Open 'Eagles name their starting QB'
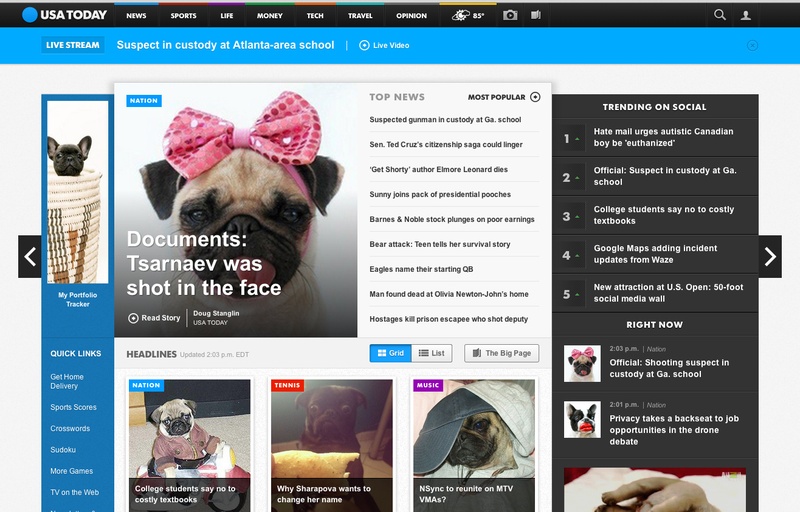This screenshot has width=800, height=512. [421, 269]
